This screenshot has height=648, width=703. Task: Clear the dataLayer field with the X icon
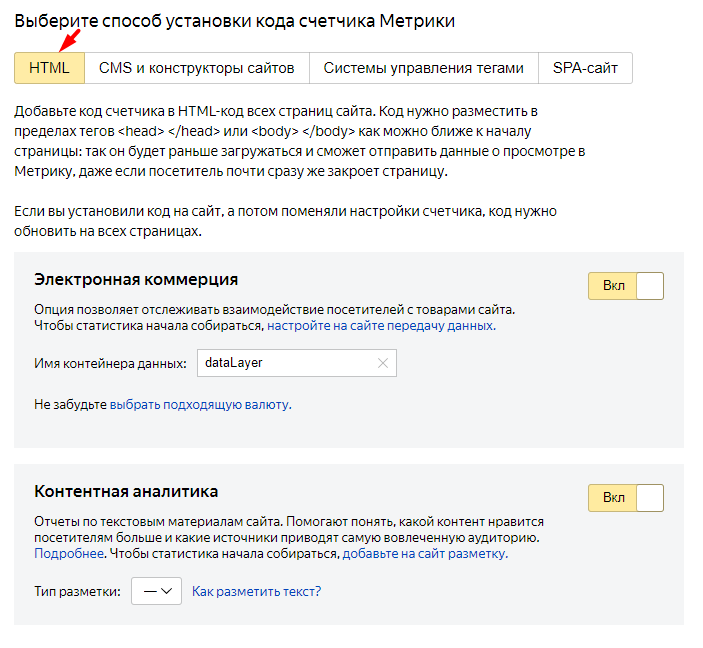point(382,363)
